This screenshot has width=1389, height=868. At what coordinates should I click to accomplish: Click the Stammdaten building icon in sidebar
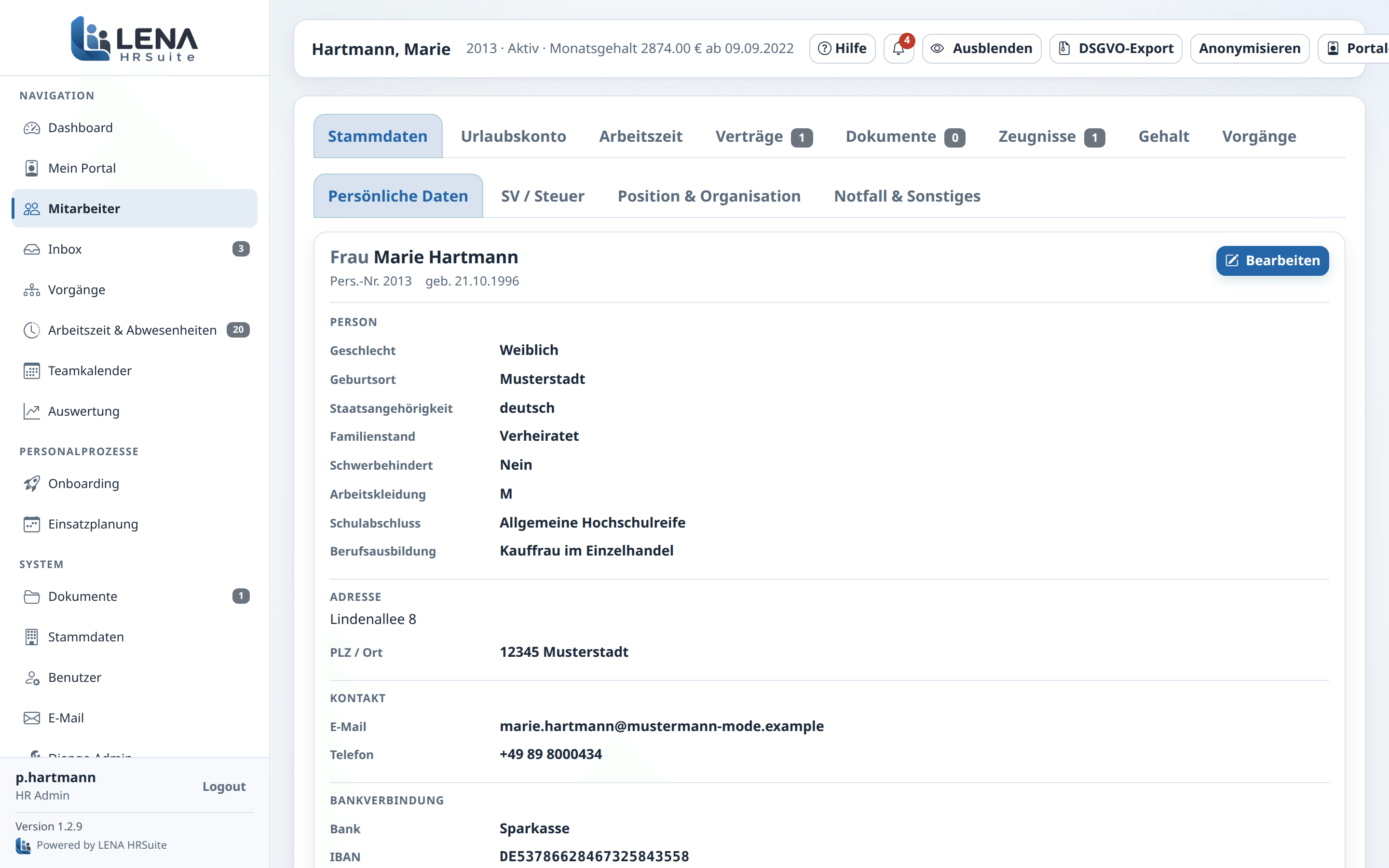pos(31,637)
